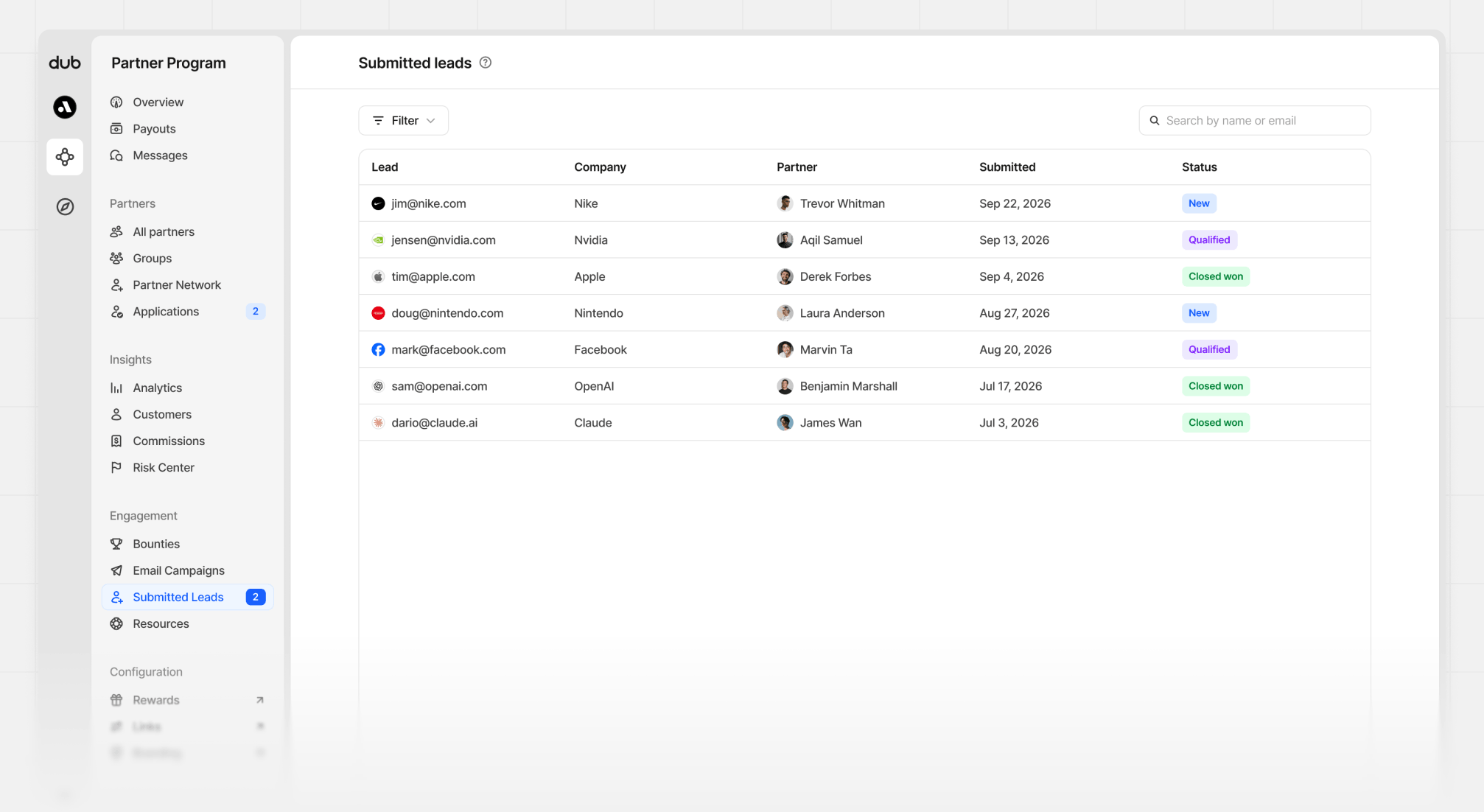The width and height of the screenshot is (1484, 812).
Task: Open Risk Center
Action: click(188, 468)
